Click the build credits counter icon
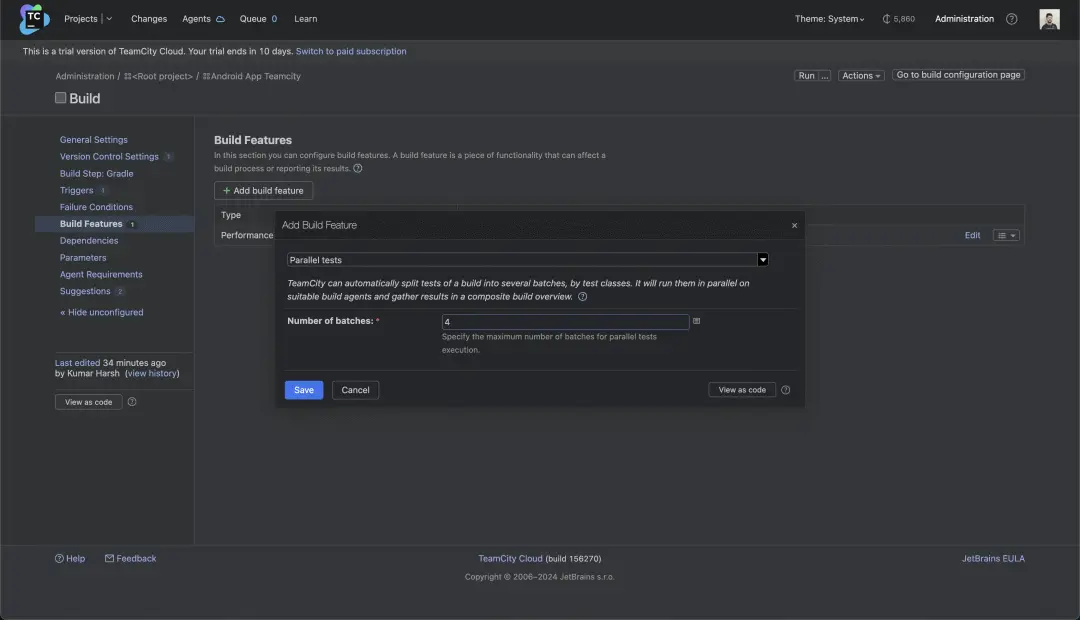 [886, 19]
